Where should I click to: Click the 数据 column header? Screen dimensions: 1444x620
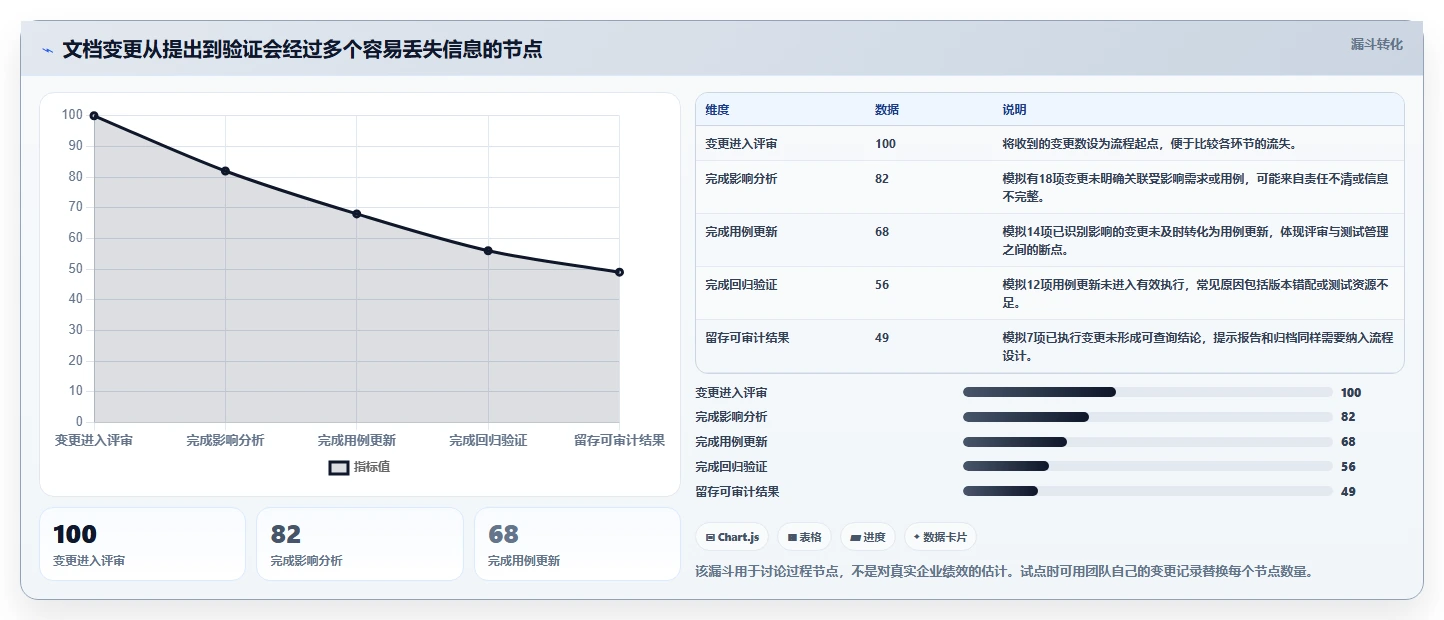click(887, 110)
